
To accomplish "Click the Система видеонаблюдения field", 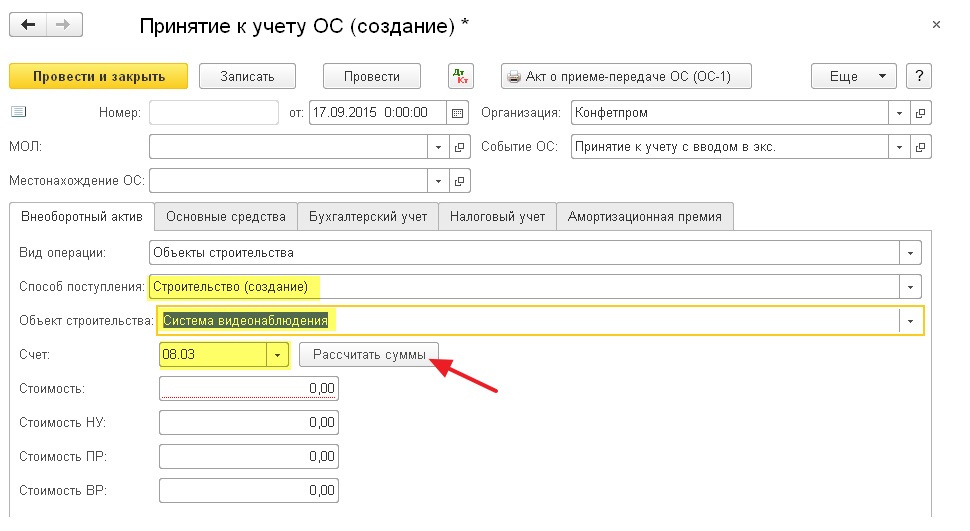I will click(530, 321).
